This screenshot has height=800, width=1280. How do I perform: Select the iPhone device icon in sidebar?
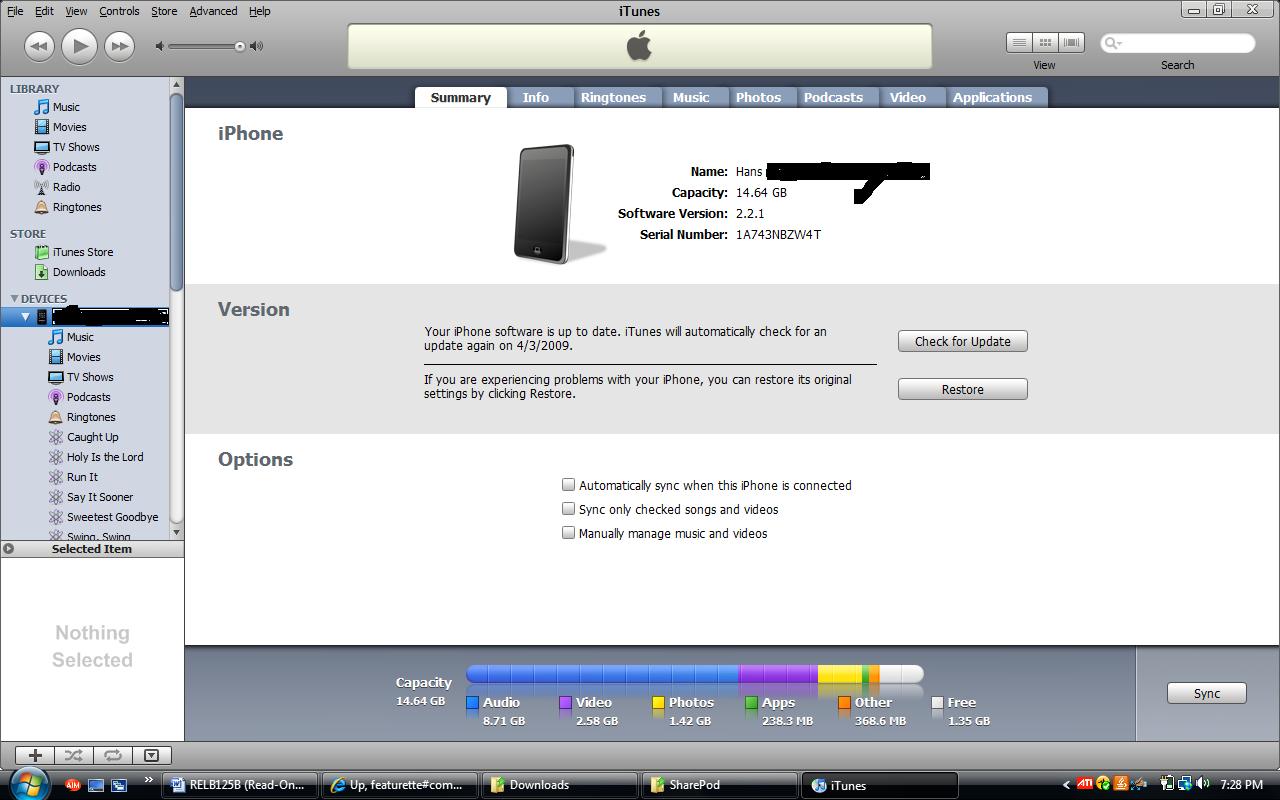[42, 317]
